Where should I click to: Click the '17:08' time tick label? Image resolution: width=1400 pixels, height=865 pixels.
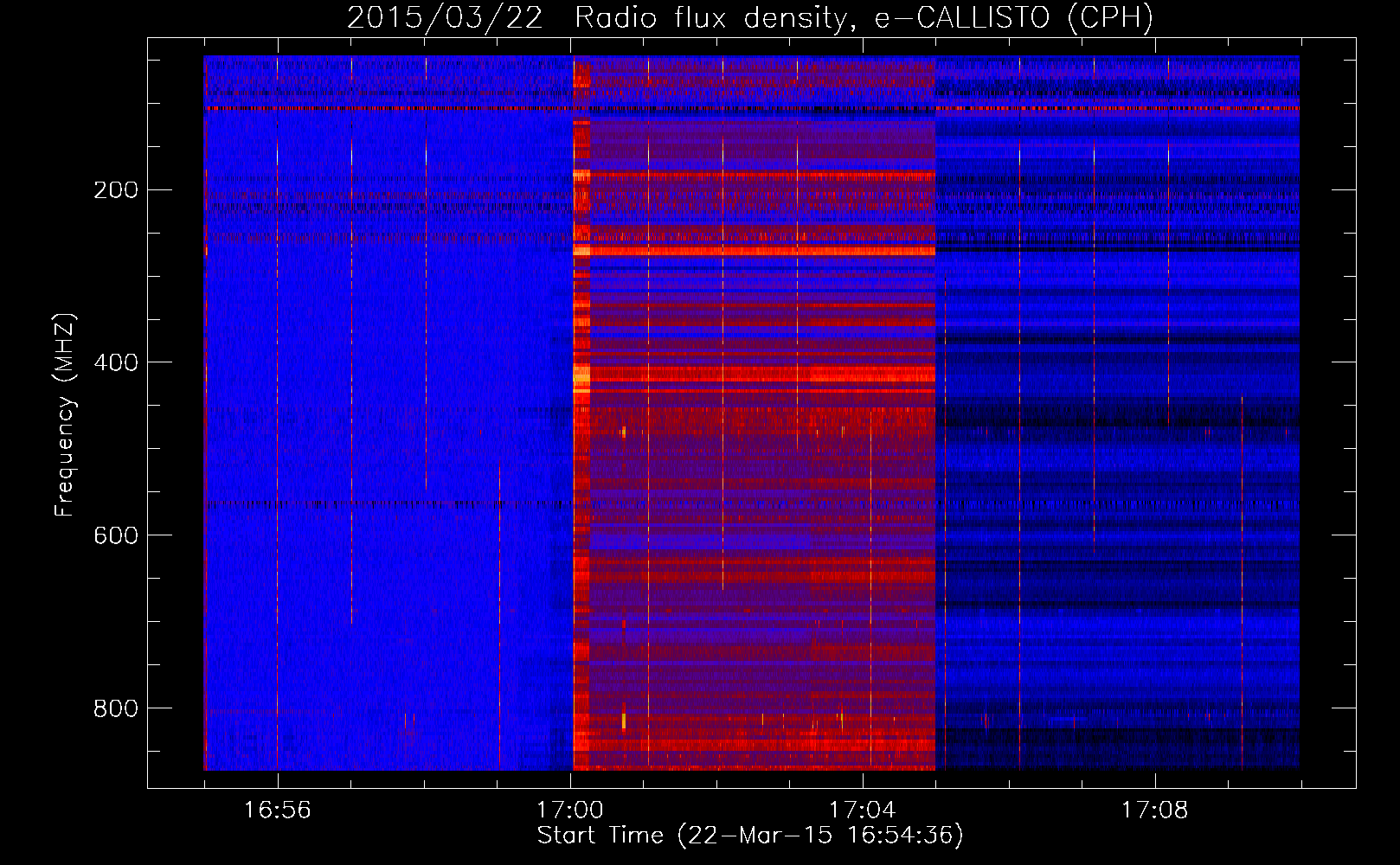coord(1155,811)
